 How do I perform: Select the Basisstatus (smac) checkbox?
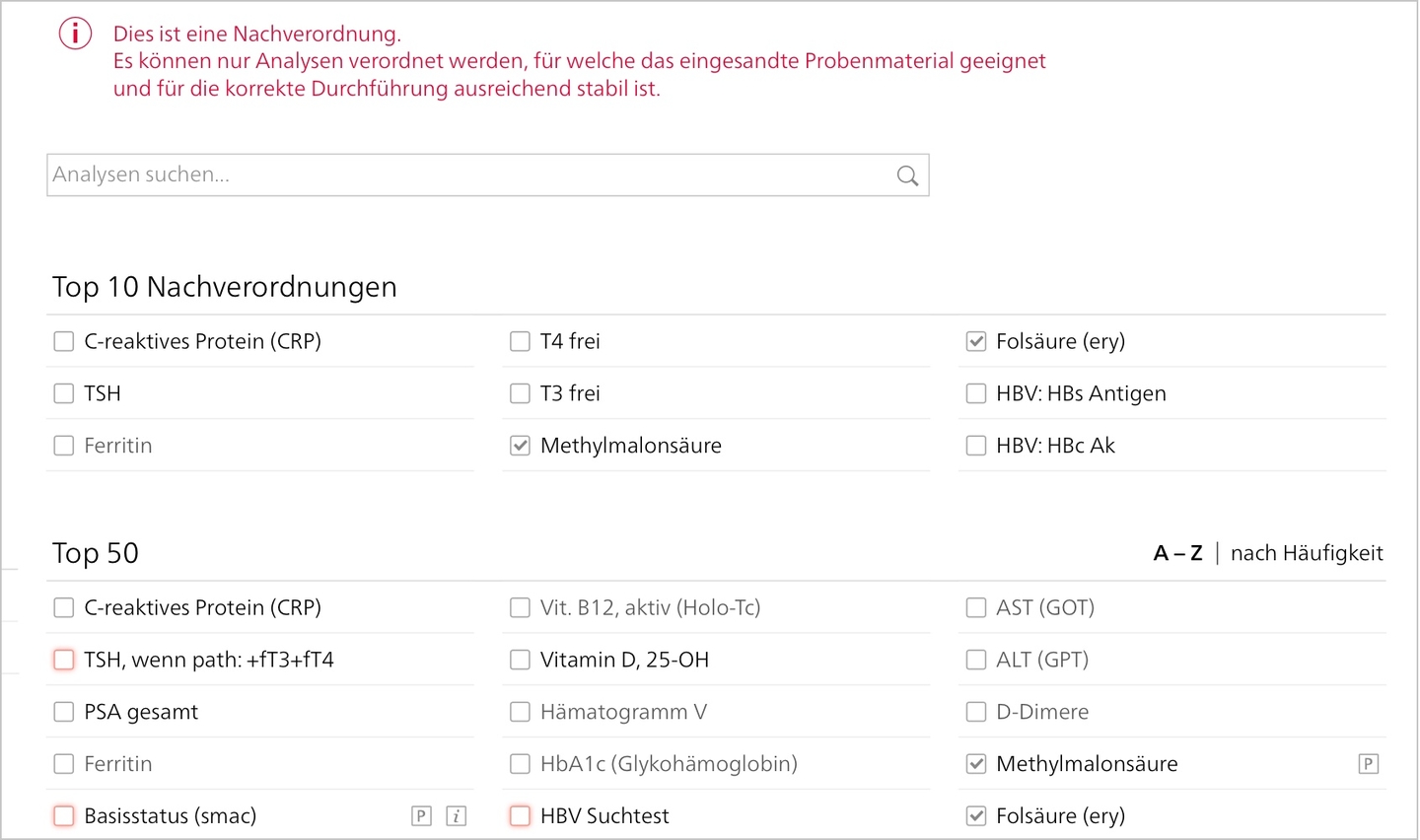click(x=64, y=815)
